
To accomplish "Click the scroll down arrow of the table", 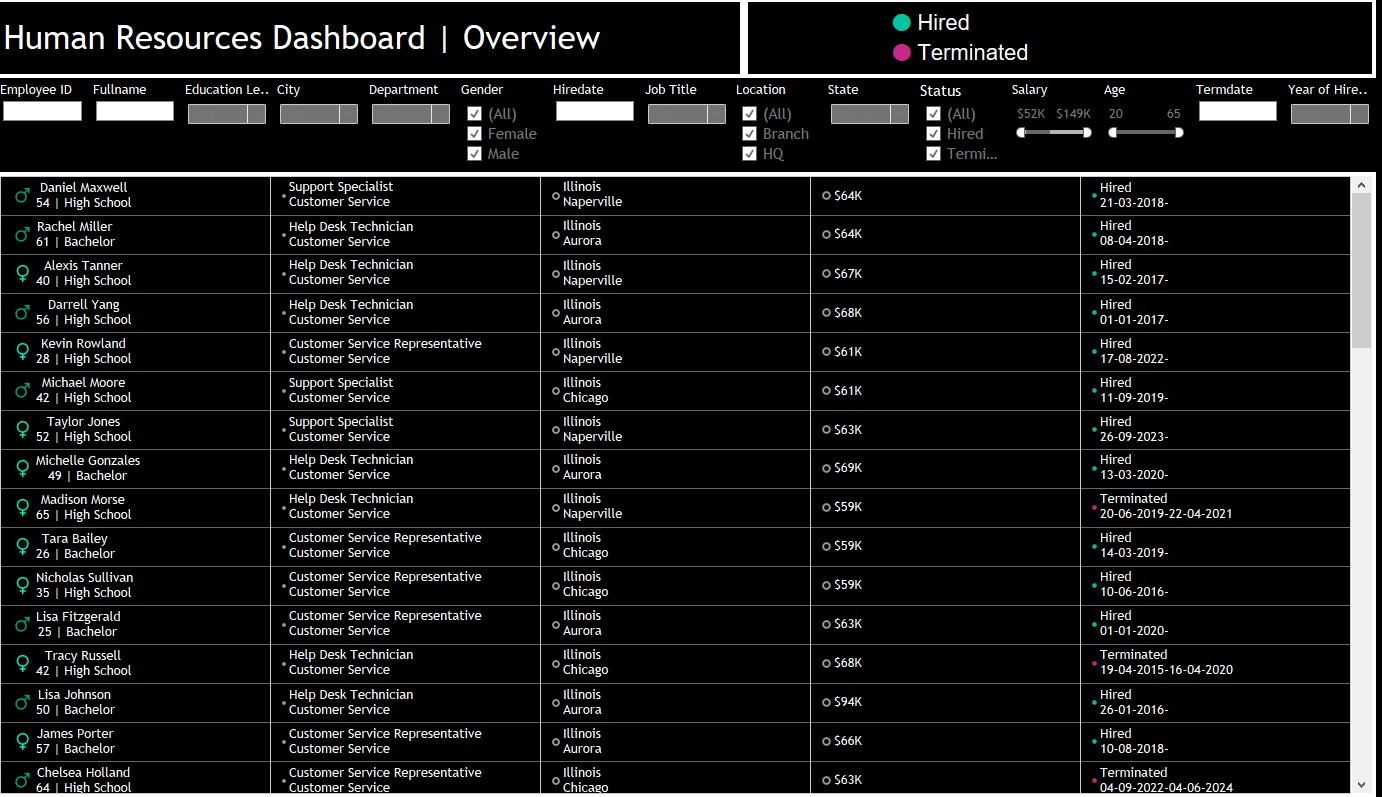I will pyautogui.click(x=1361, y=785).
